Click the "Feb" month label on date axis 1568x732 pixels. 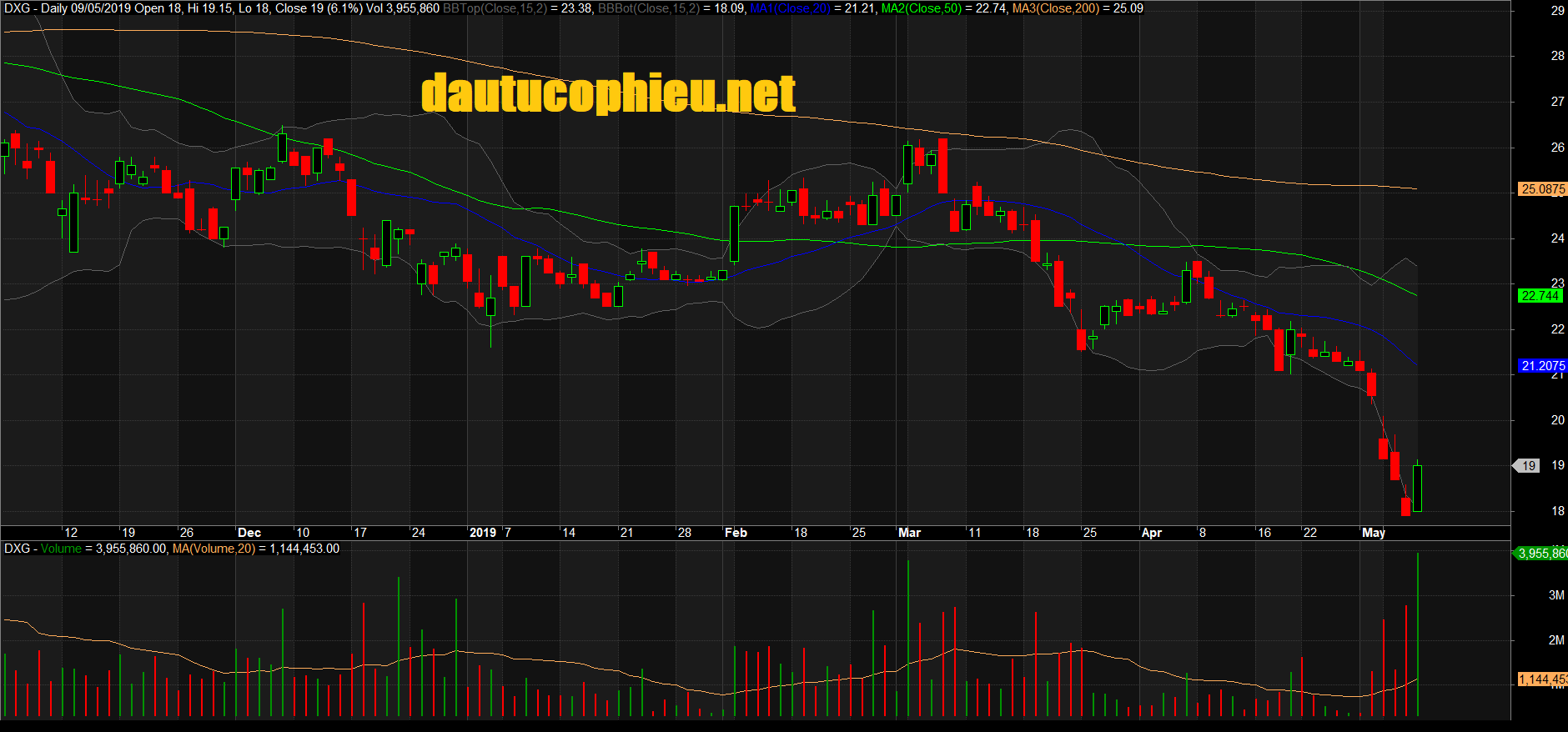click(x=736, y=533)
